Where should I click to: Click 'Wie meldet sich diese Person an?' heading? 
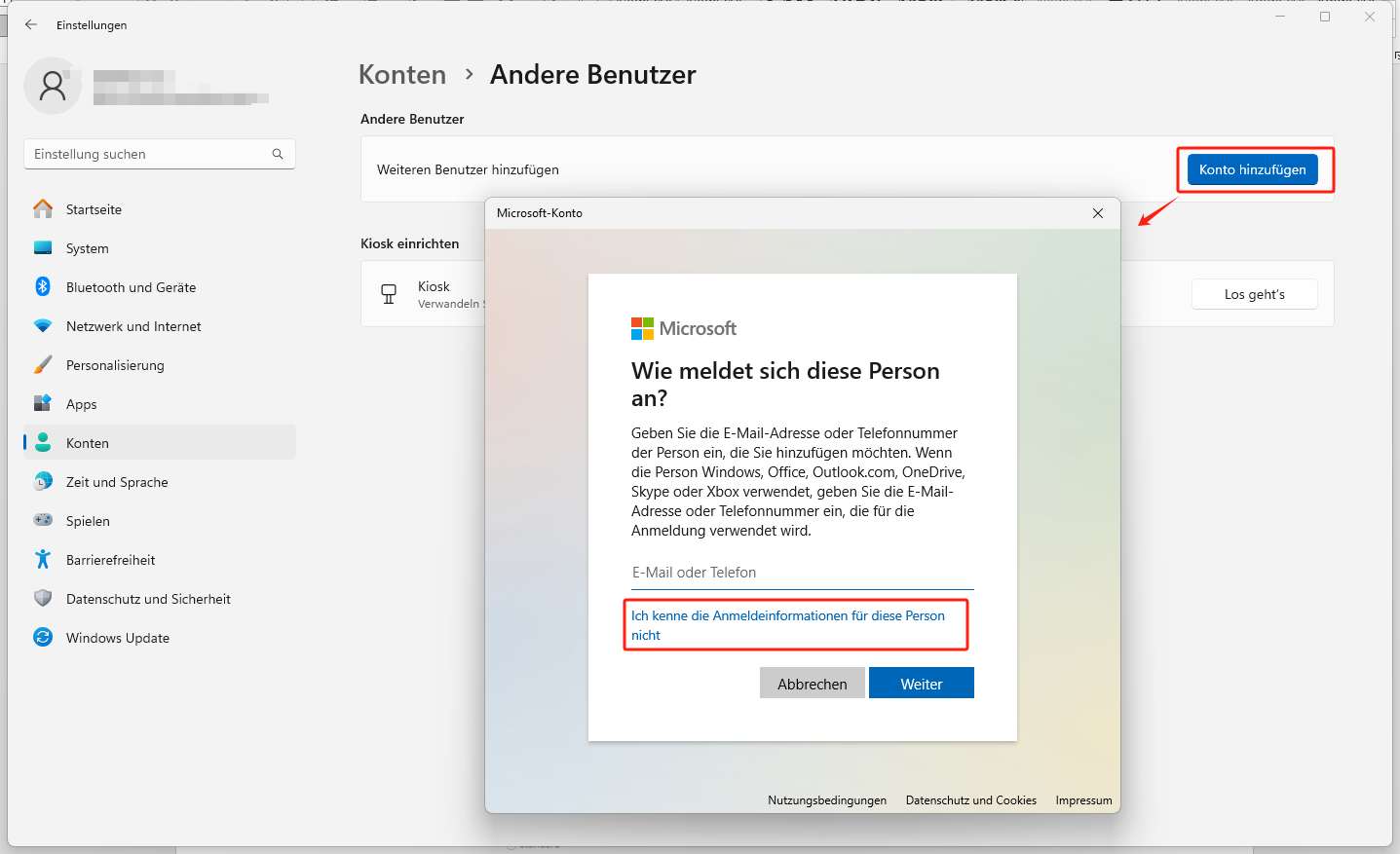point(785,384)
